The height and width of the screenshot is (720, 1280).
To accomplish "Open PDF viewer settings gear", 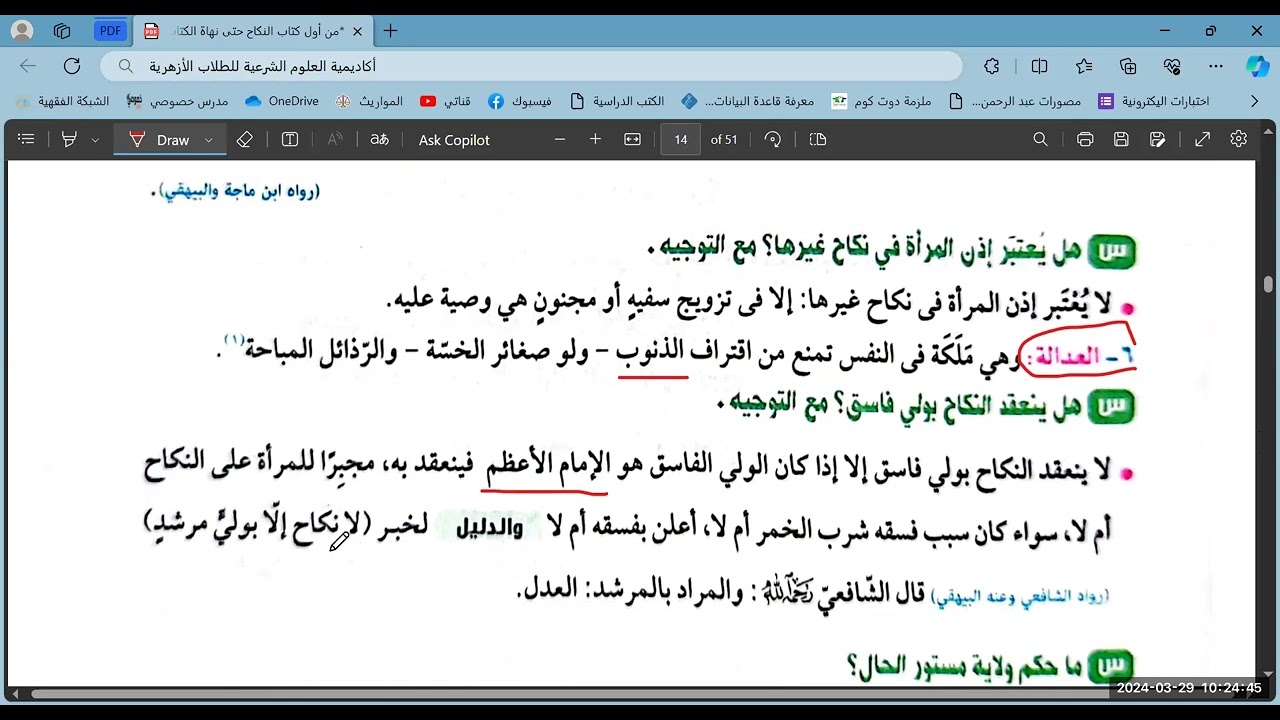I will point(1239,140).
